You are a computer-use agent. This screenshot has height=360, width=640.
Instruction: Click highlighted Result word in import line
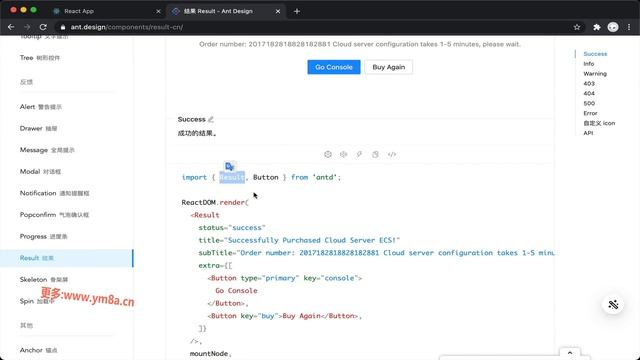[232, 177]
